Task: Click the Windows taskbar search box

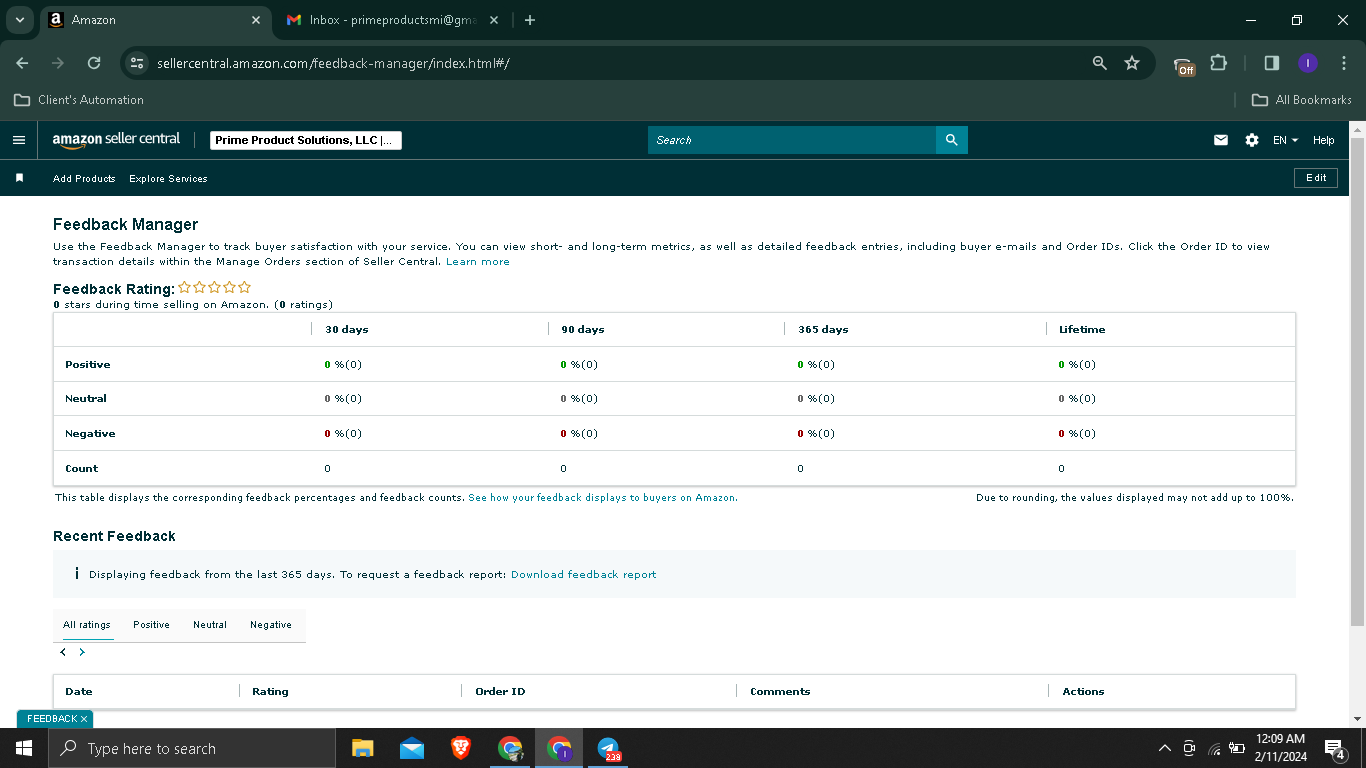Action: tap(192, 748)
